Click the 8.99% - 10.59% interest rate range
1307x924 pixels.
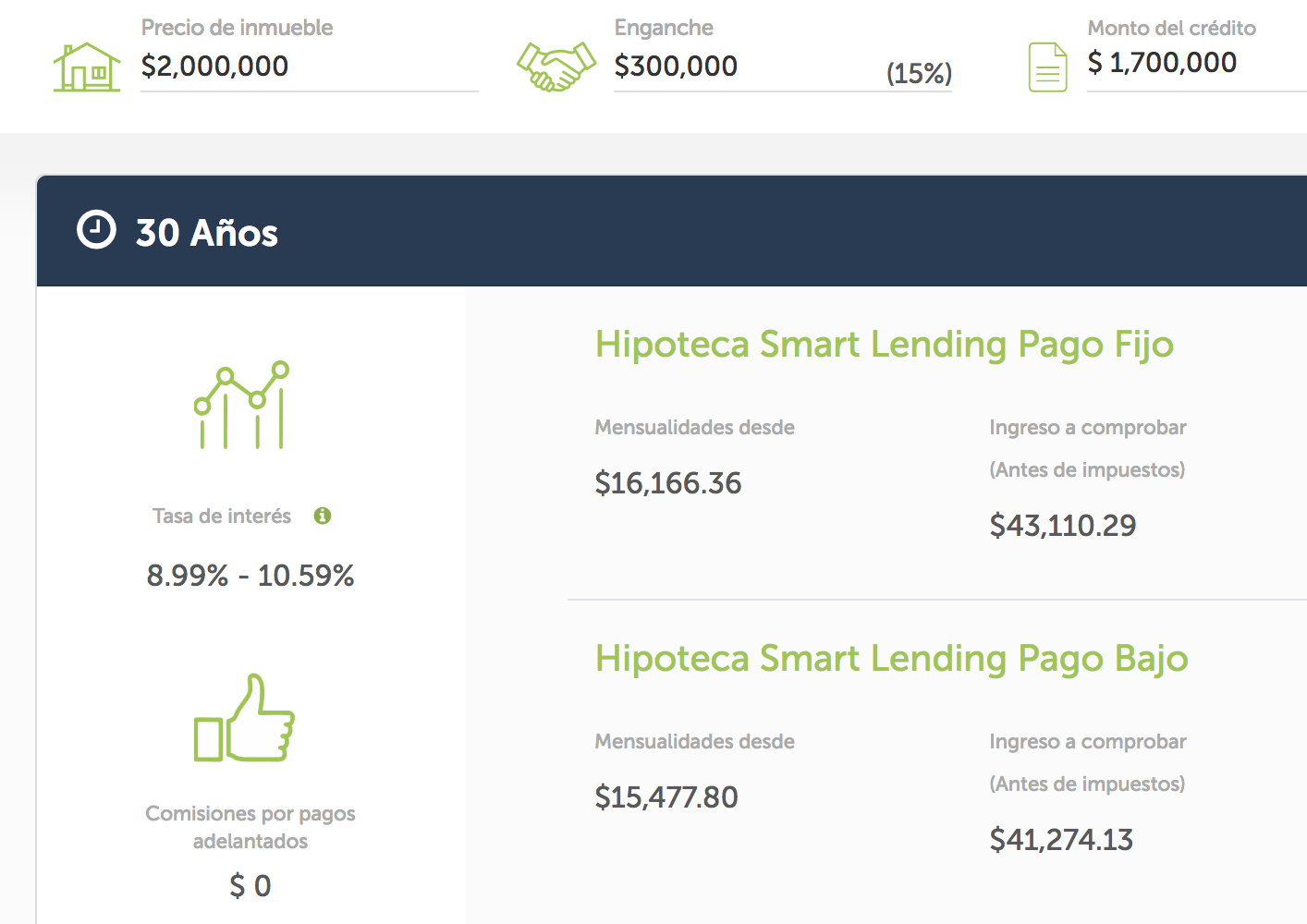pyautogui.click(x=250, y=576)
